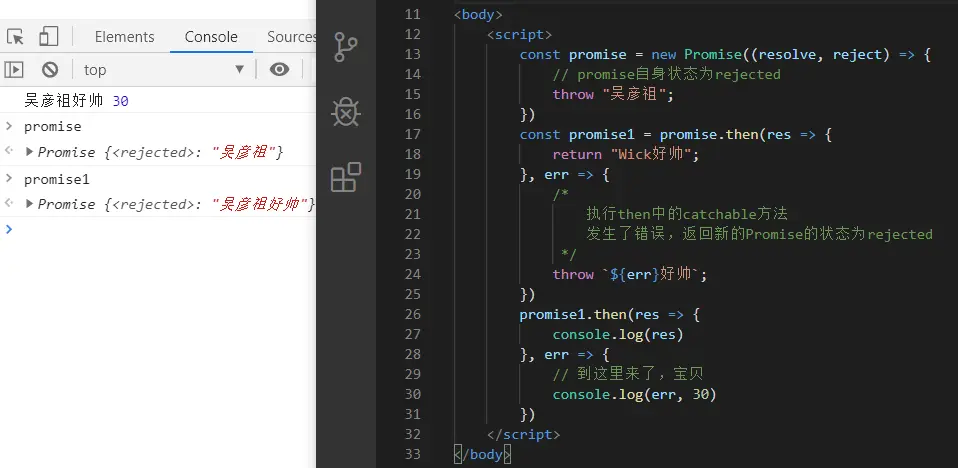Focus the empty console prompt line
The height and width of the screenshot is (468, 958).
pos(159,229)
